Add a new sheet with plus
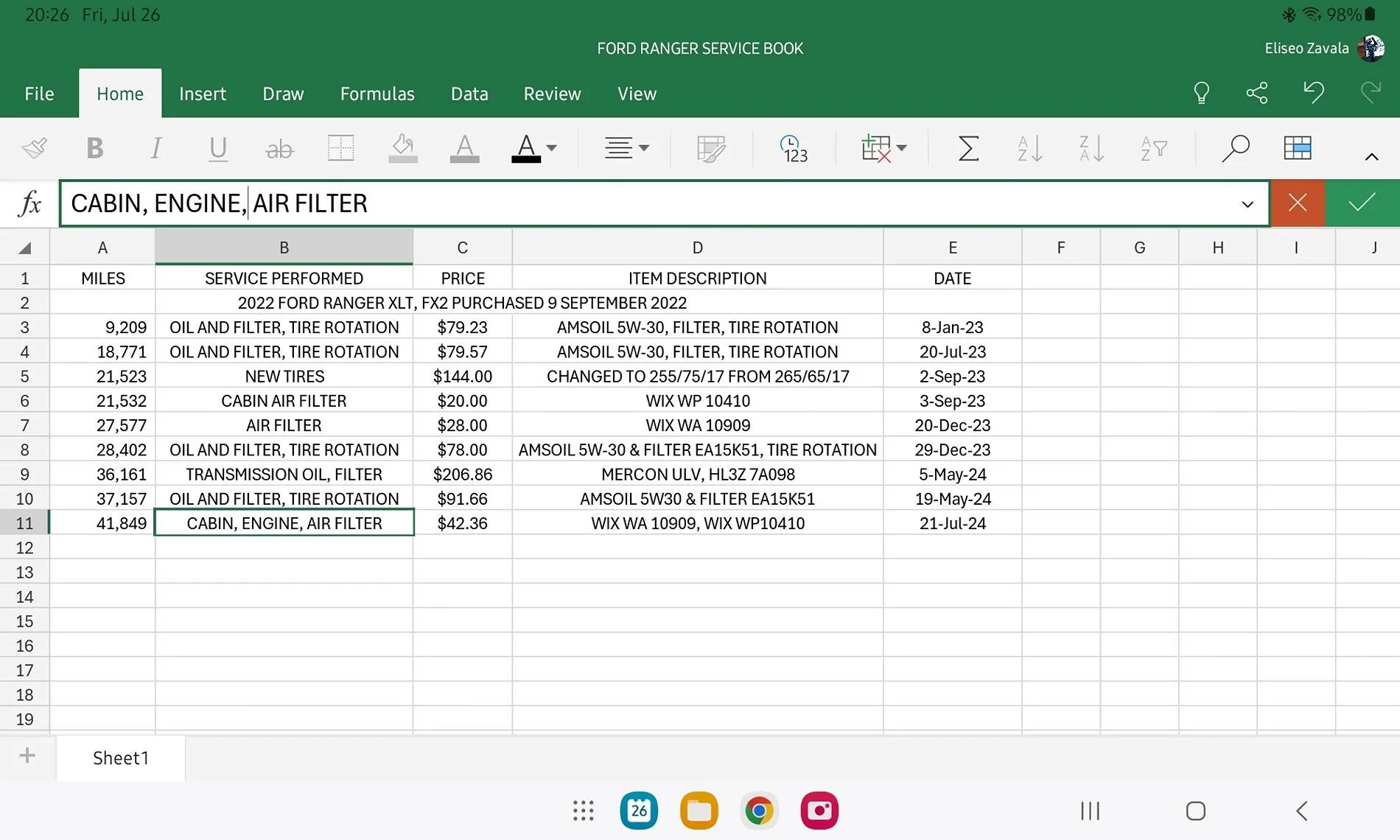1400x840 pixels. tap(27, 756)
